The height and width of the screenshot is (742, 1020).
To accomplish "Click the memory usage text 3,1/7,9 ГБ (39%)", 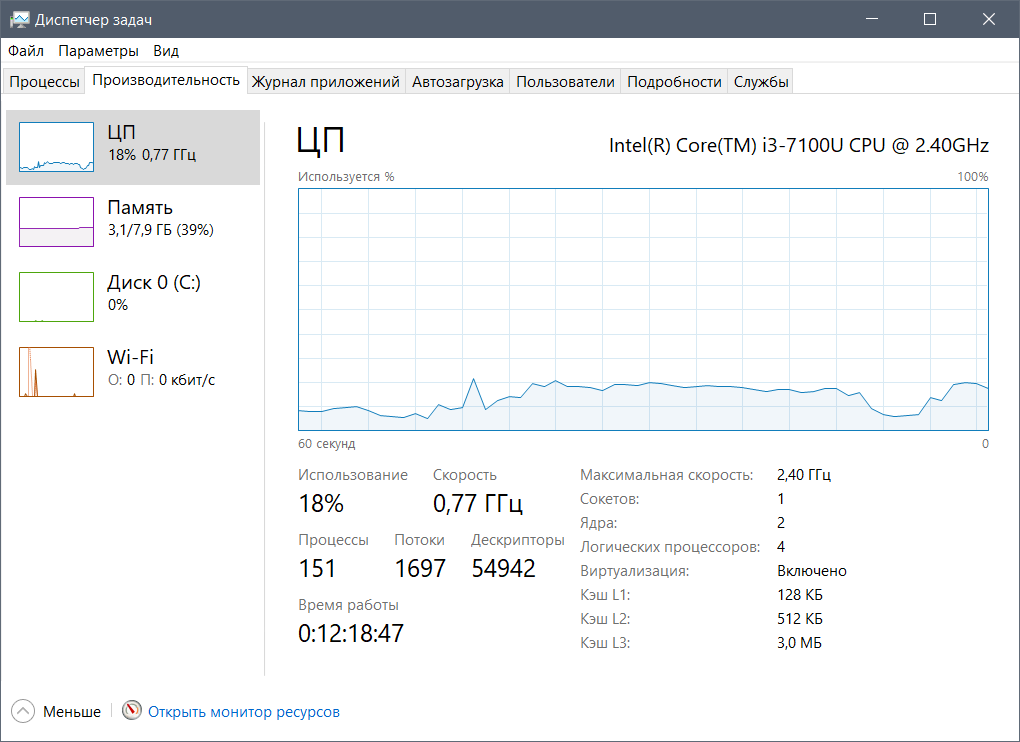I will point(161,230).
